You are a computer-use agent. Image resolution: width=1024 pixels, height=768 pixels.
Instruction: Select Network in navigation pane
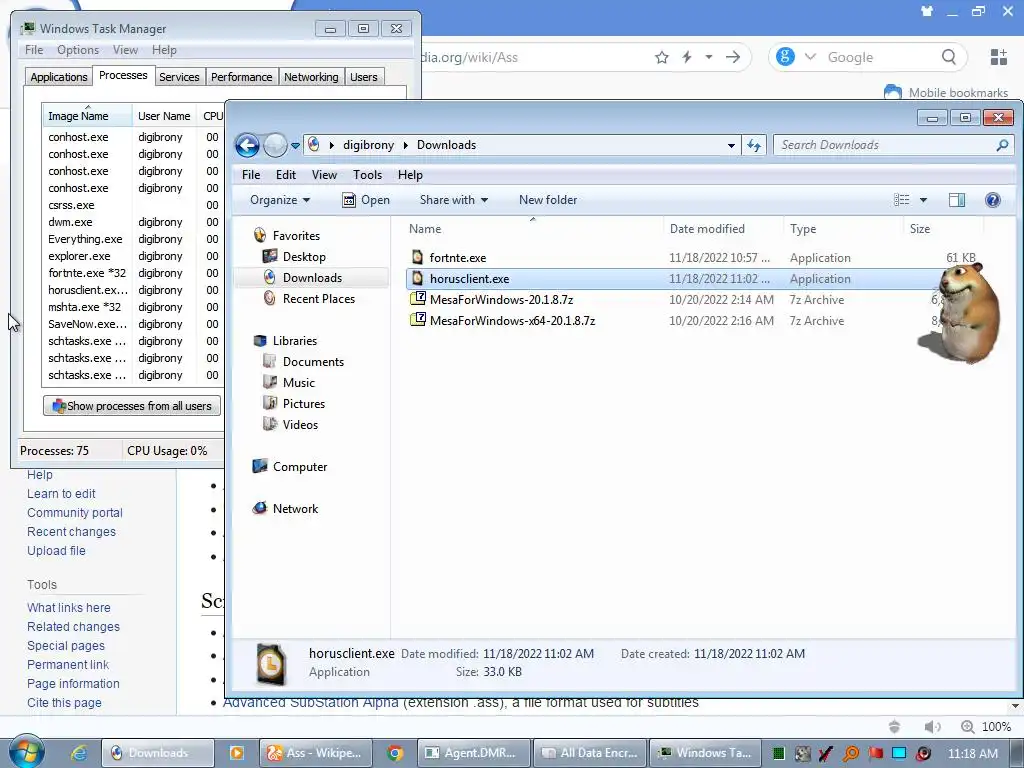pos(295,509)
